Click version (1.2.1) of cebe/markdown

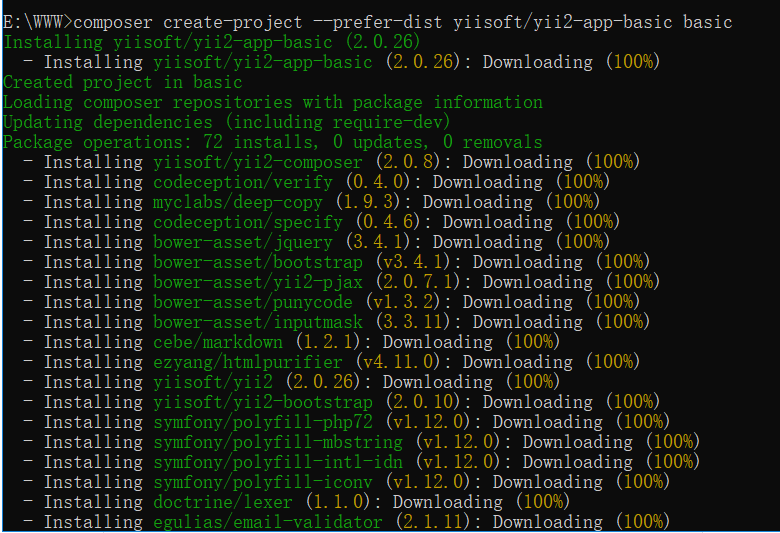click(x=328, y=342)
